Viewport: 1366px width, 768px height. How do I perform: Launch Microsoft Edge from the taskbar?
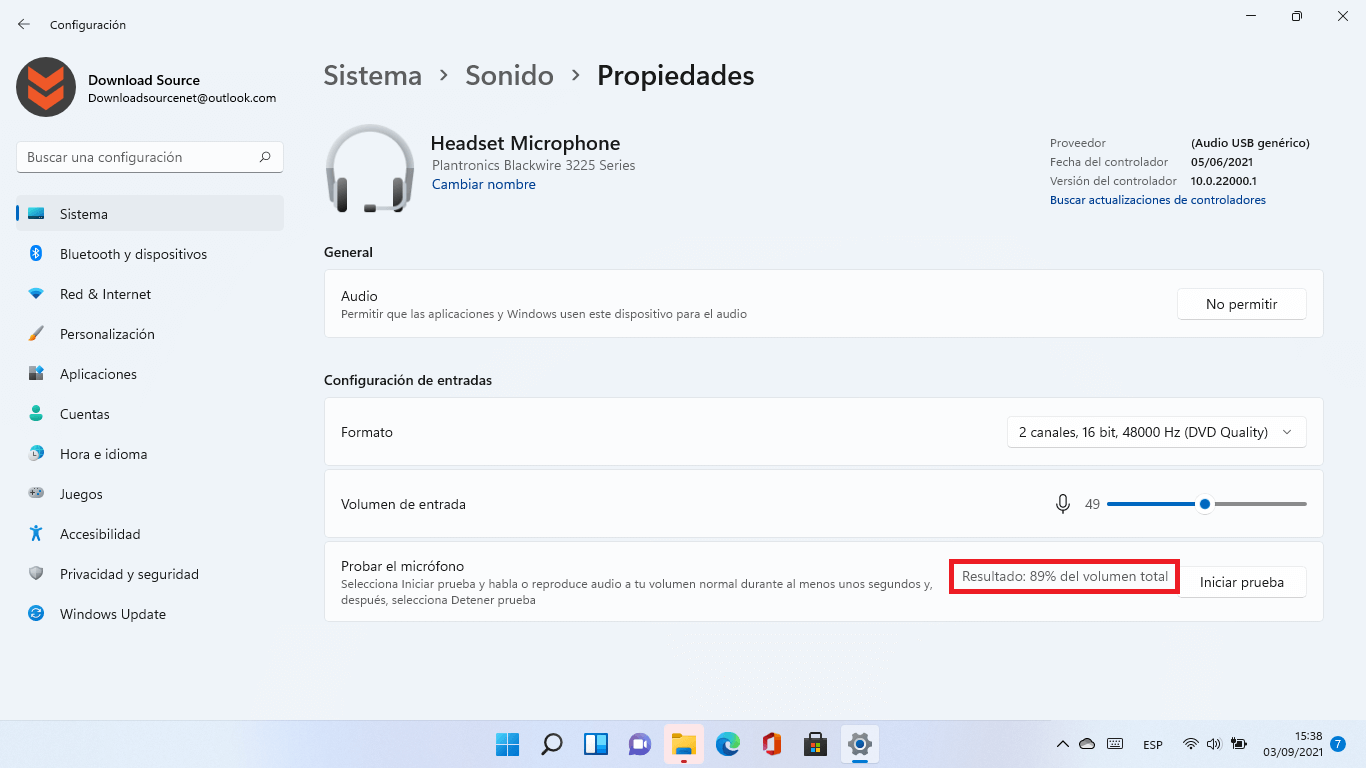pyautogui.click(x=728, y=744)
